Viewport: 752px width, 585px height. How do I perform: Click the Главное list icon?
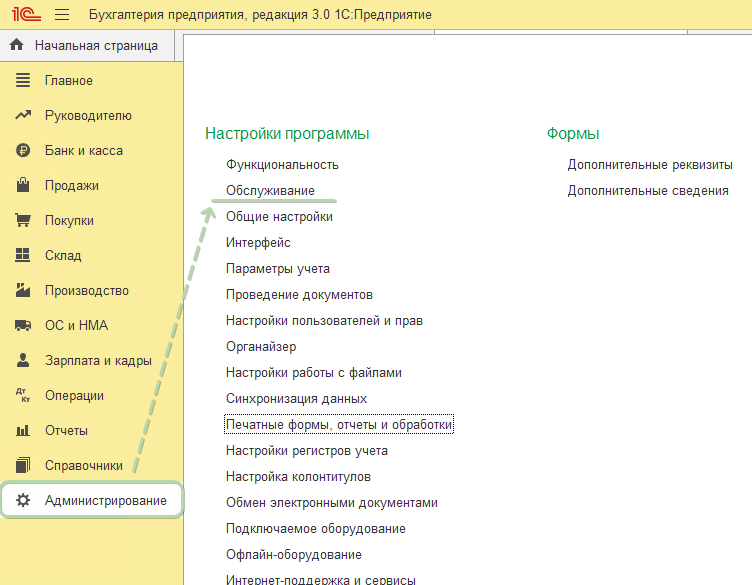tap(23, 80)
